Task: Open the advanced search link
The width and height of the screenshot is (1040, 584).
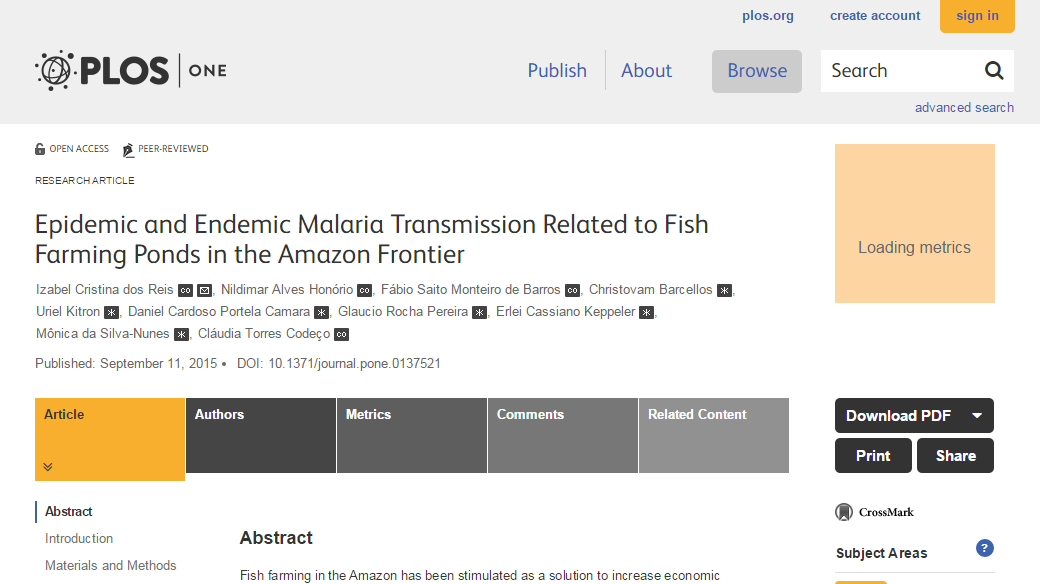Action: click(x=964, y=107)
